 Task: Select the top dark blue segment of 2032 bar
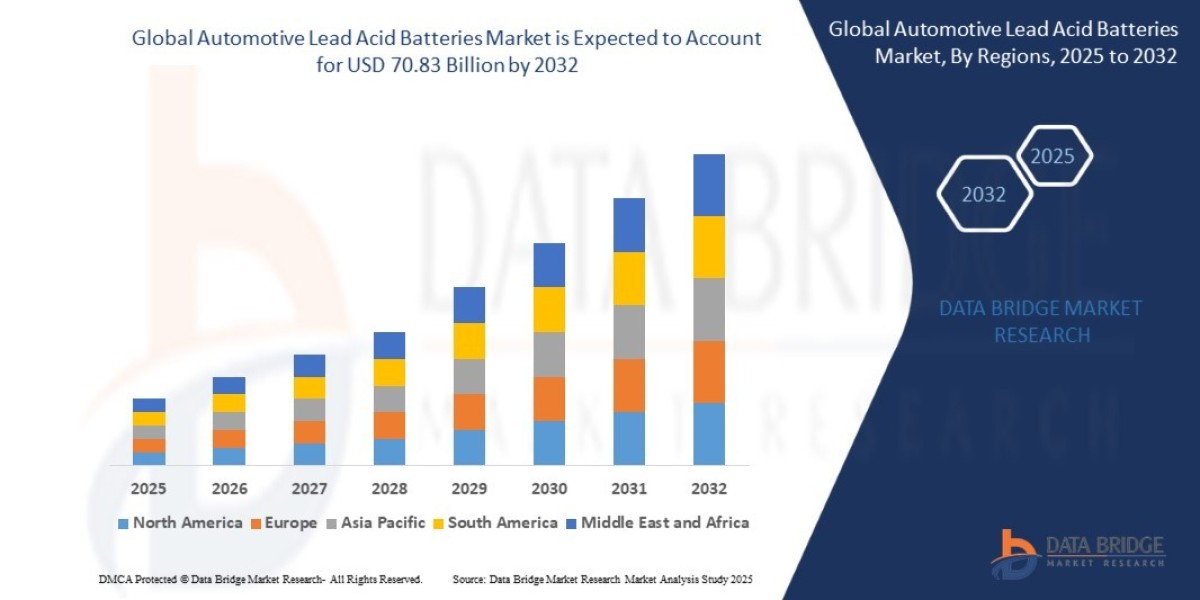708,185
